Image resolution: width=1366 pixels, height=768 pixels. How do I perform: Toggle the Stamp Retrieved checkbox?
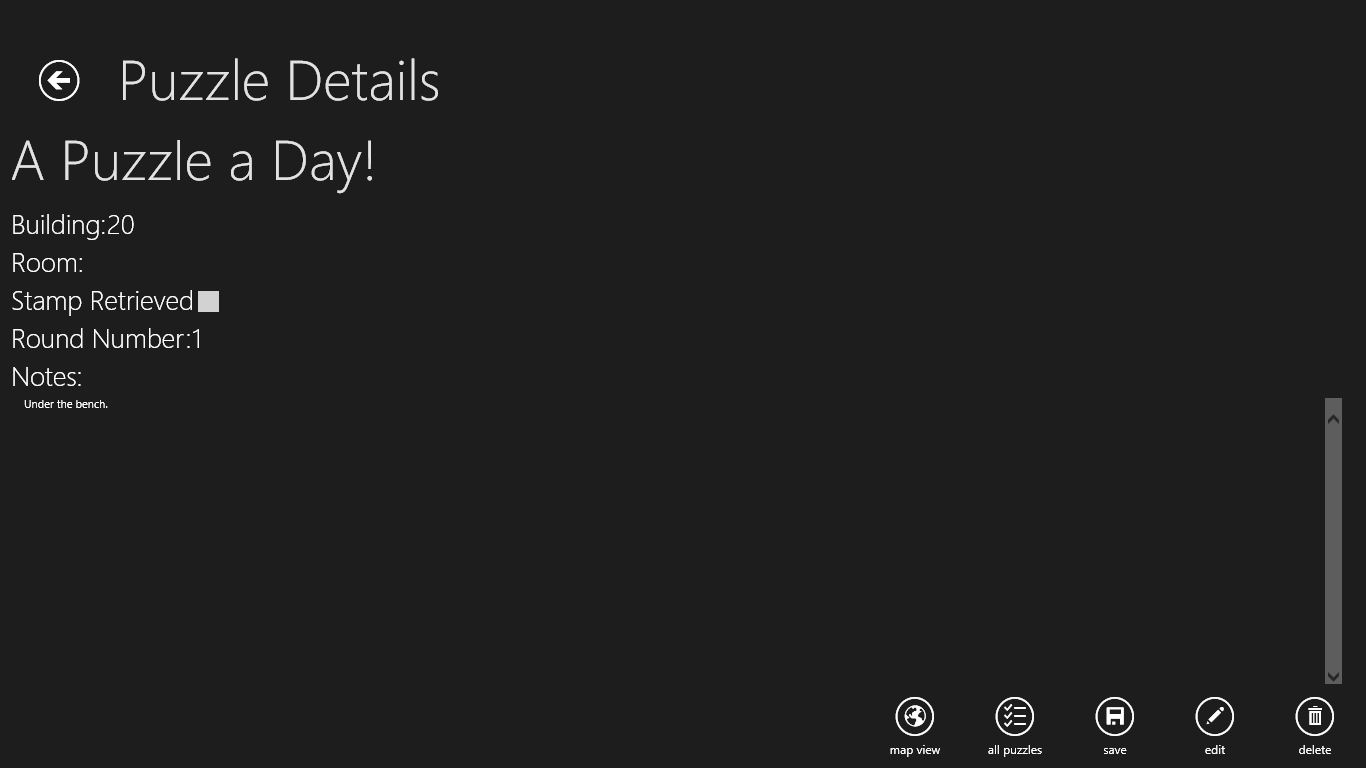(208, 301)
